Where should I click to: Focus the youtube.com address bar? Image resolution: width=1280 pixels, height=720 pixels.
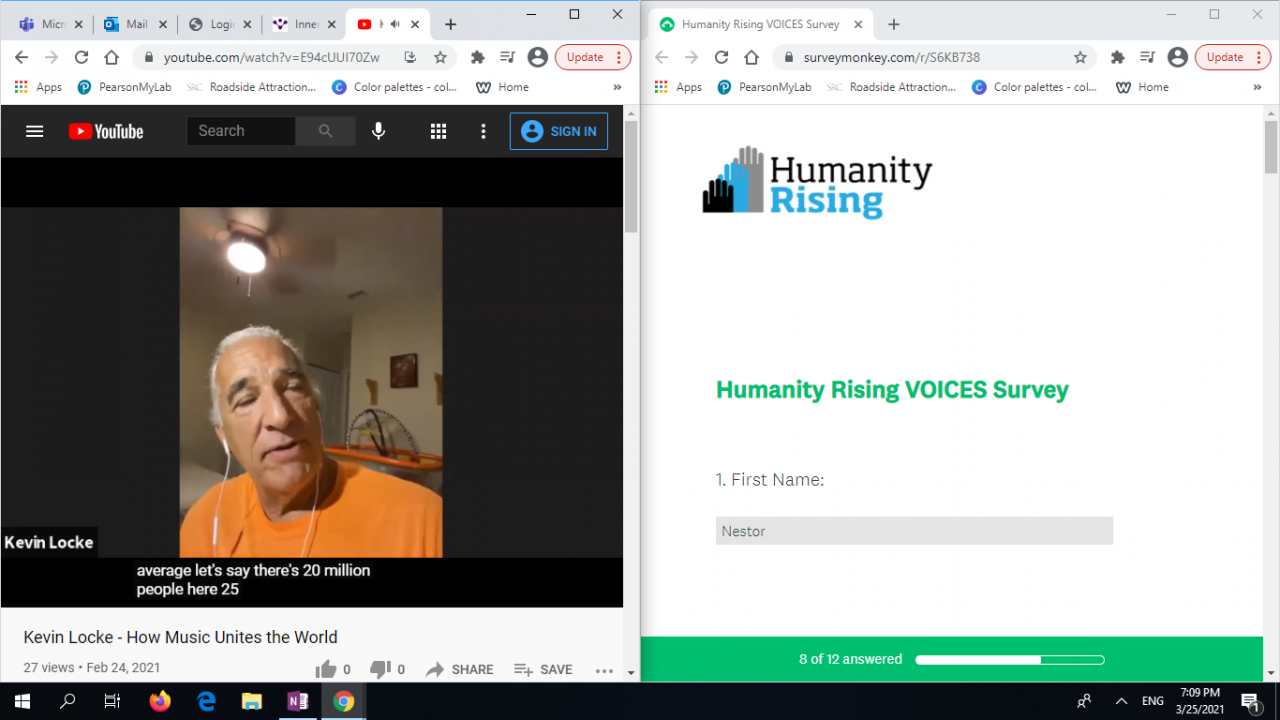tap(272, 57)
